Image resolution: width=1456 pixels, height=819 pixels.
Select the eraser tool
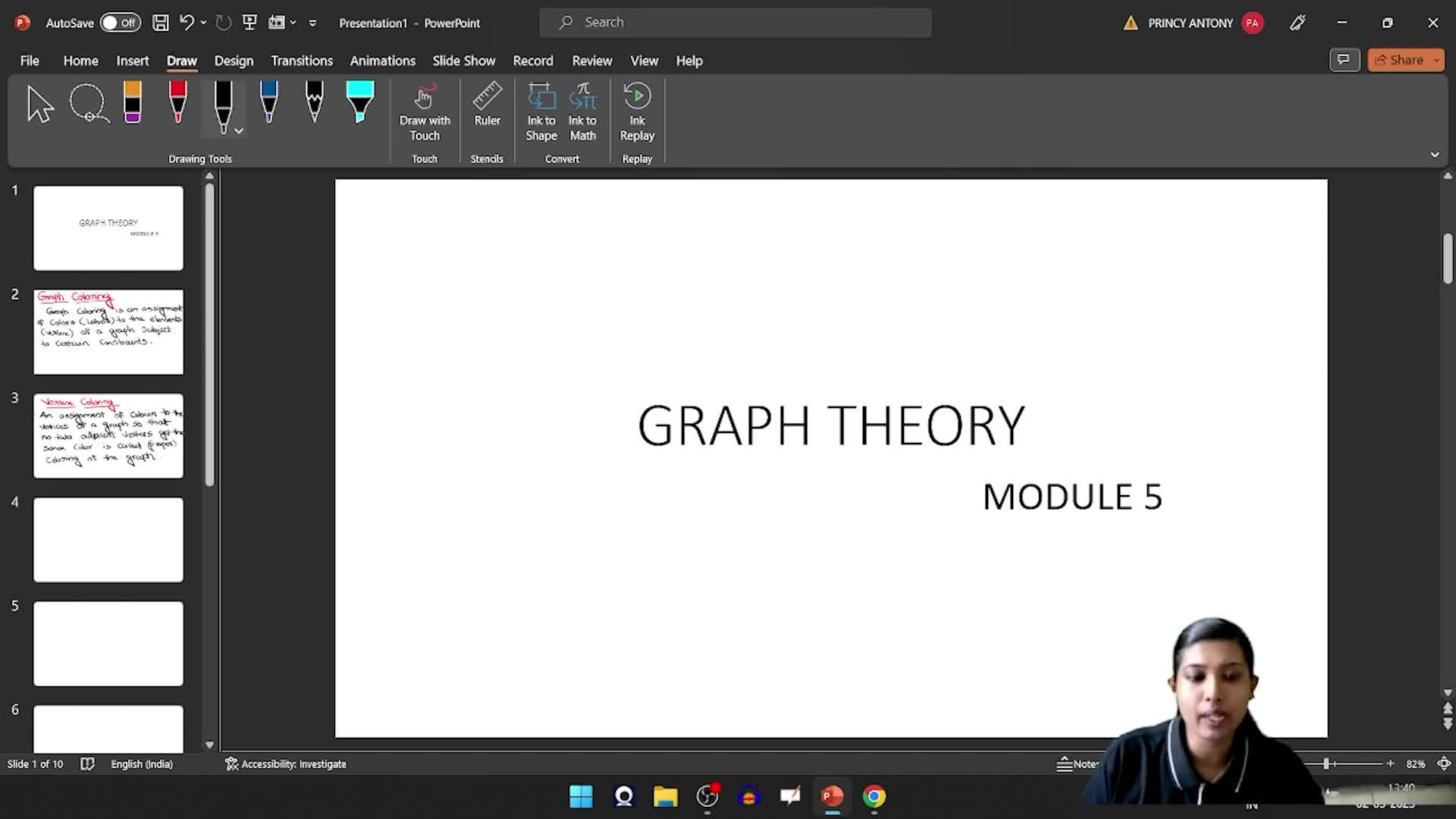133,102
